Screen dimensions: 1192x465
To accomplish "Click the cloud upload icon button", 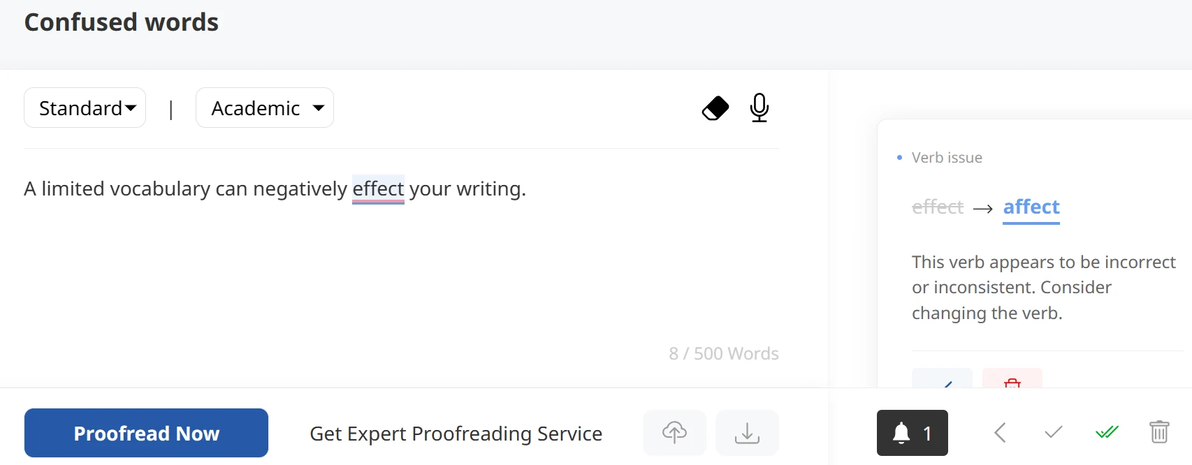I will click(674, 433).
